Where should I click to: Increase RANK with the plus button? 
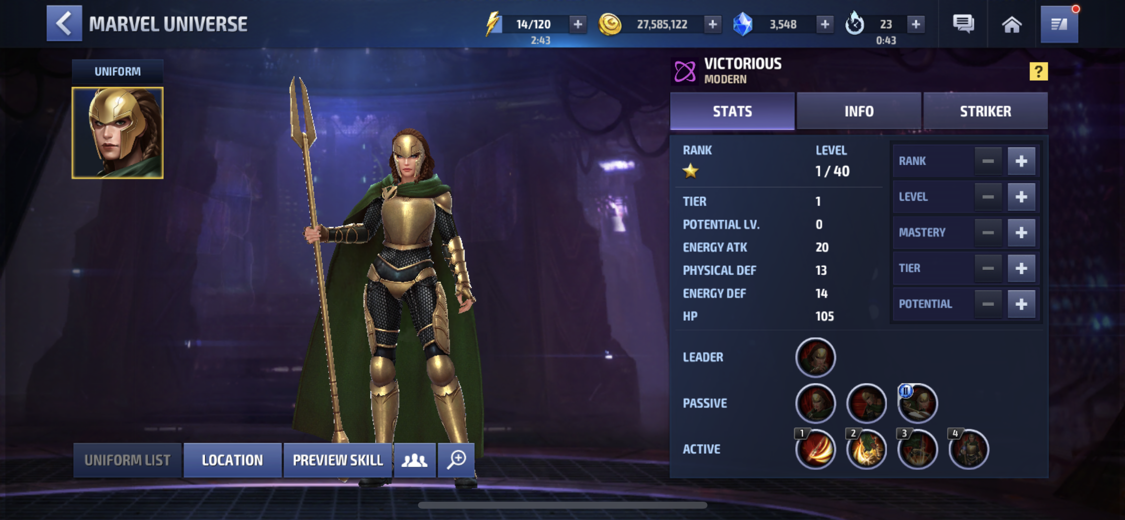point(1021,161)
